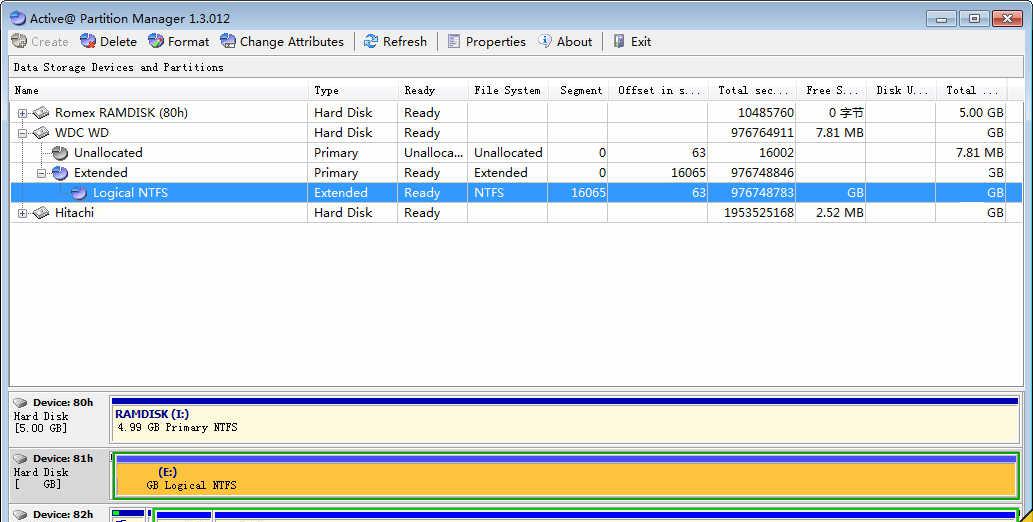Expand the Romex RAMDISK tree node
1033x522 pixels.
22,113
